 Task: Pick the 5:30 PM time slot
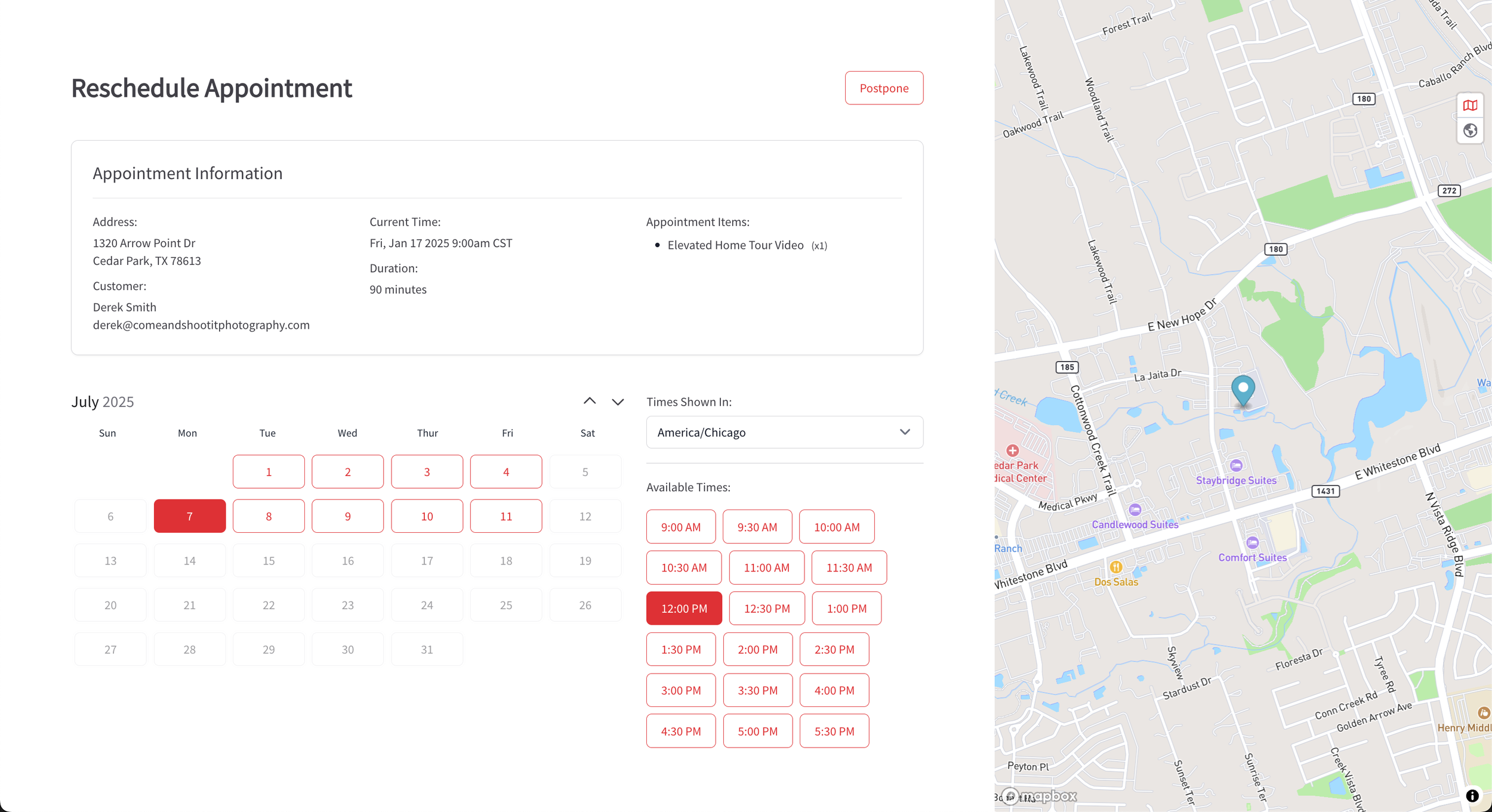coord(834,731)
